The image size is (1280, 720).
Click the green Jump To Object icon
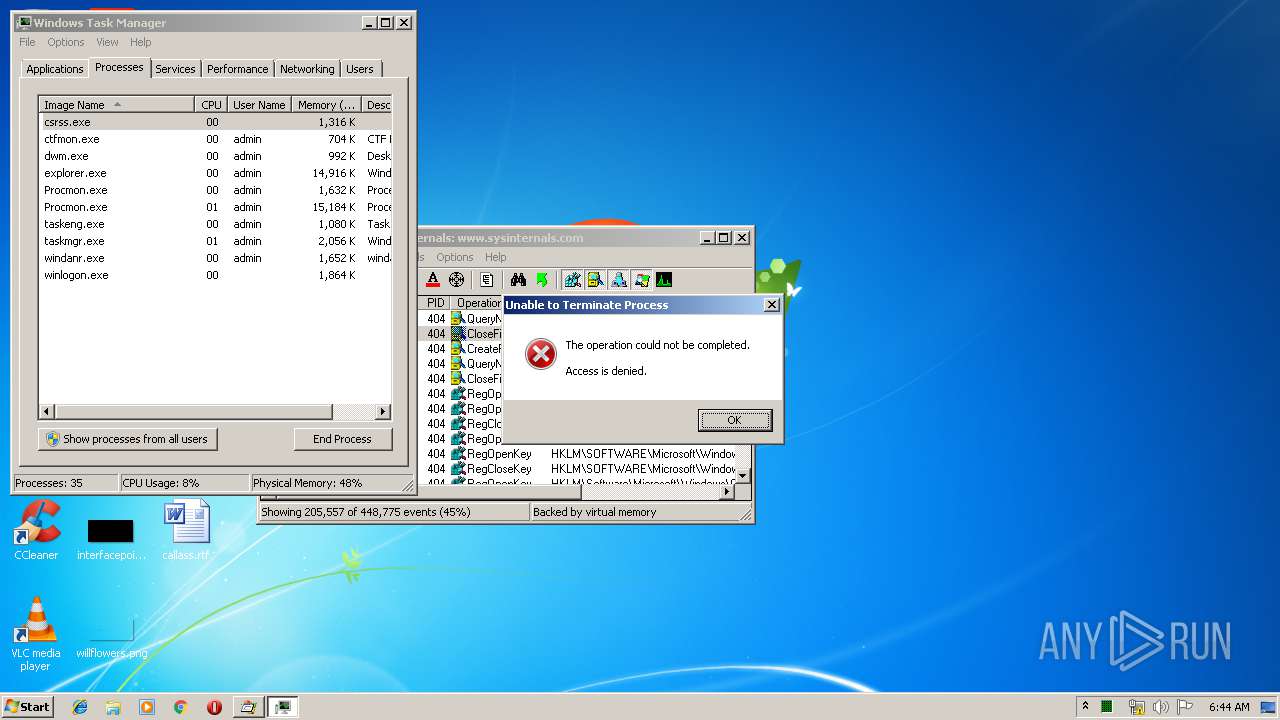542,280
